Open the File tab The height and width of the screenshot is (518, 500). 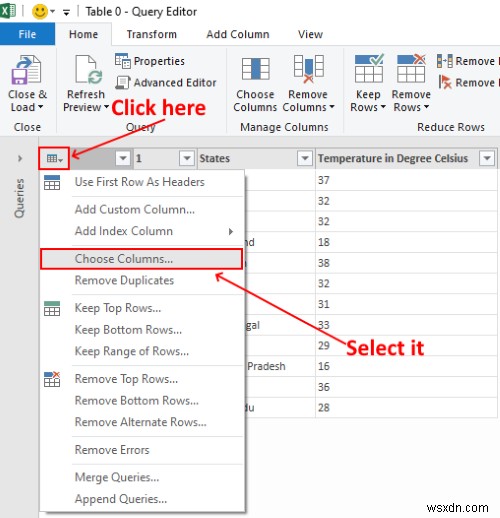click(x=27, y=34)
